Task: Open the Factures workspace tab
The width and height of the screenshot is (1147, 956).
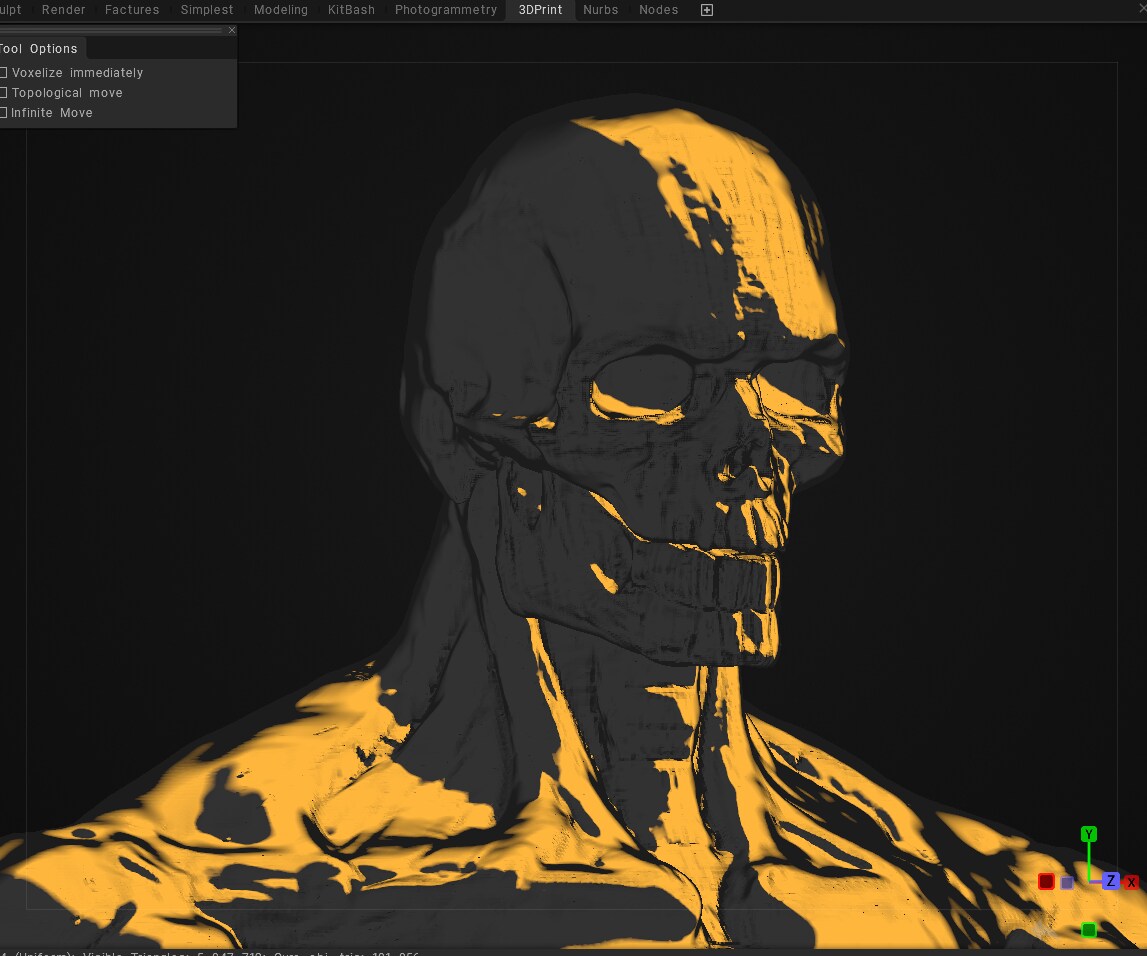Action: pos(132,10)
